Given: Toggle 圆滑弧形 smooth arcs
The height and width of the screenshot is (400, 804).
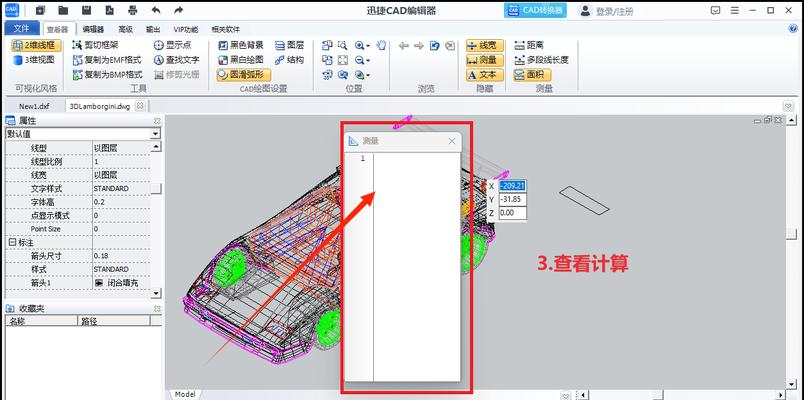Looking at the screenshot, I should (x=244, y=75).
